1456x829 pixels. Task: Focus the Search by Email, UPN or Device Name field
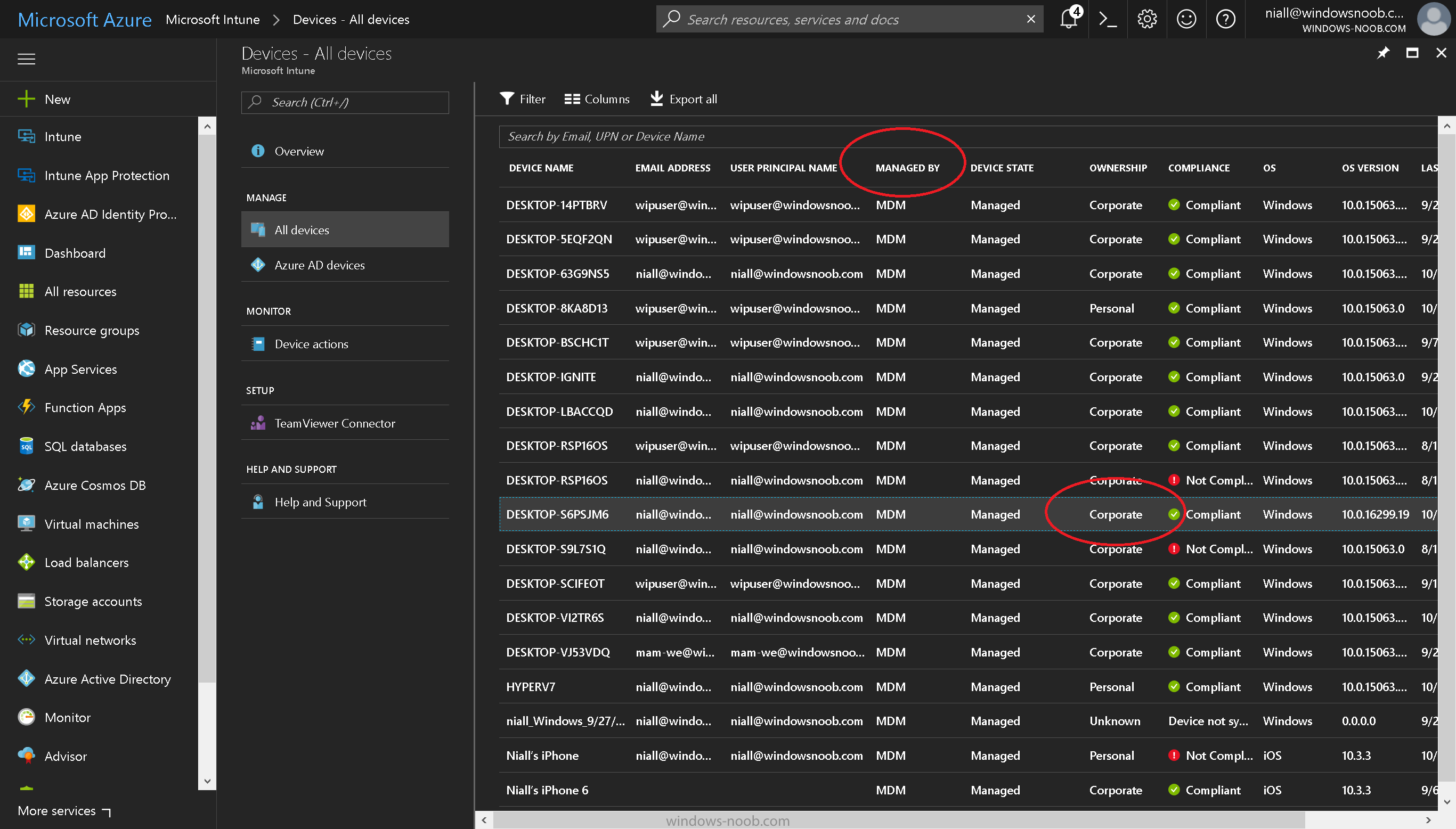(967, 137)
